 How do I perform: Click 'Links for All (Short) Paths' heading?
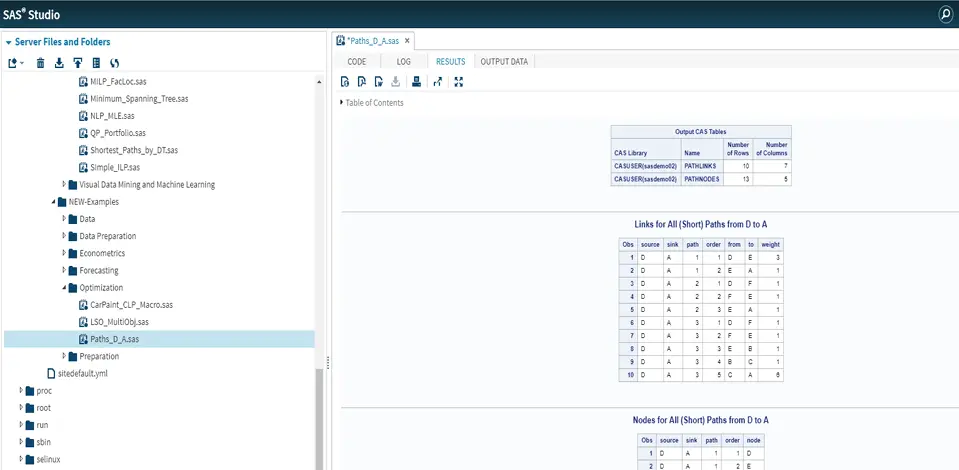700,224
